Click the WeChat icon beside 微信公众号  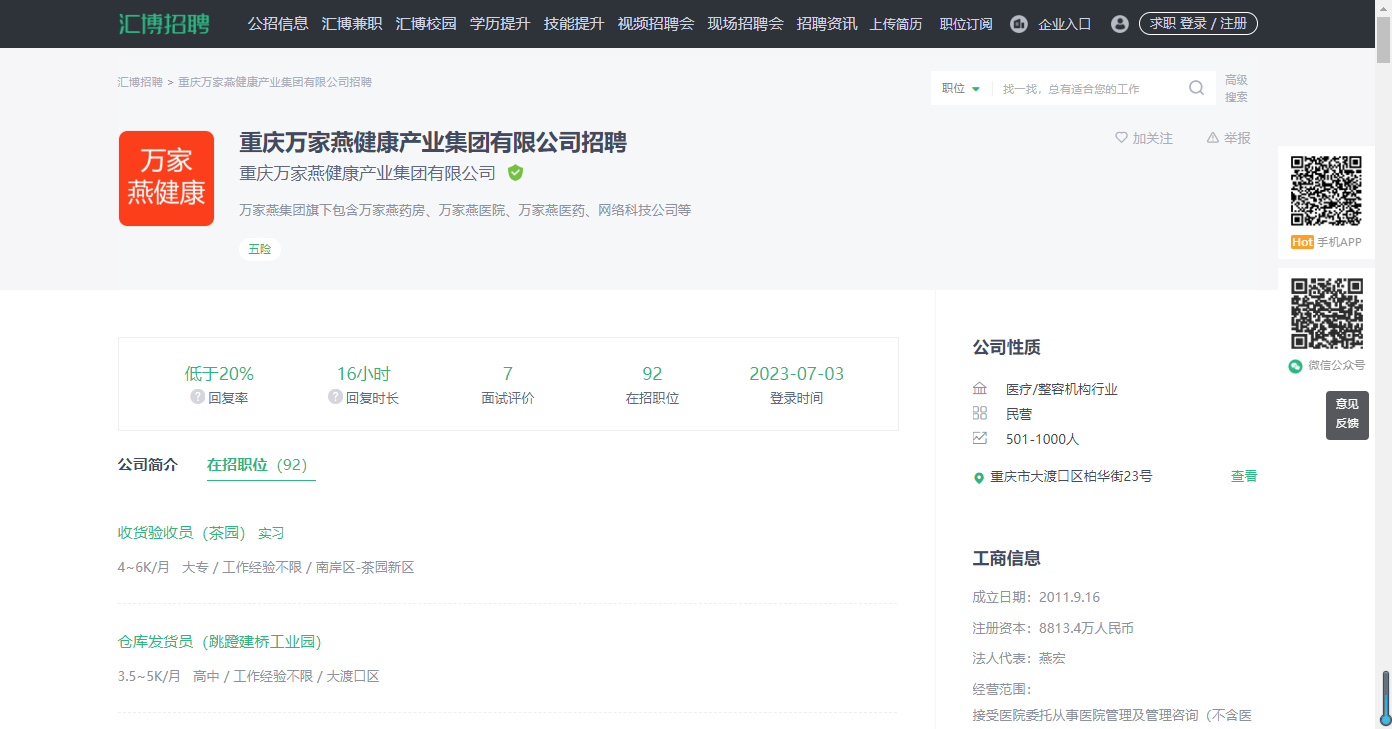pos(1295,366)
